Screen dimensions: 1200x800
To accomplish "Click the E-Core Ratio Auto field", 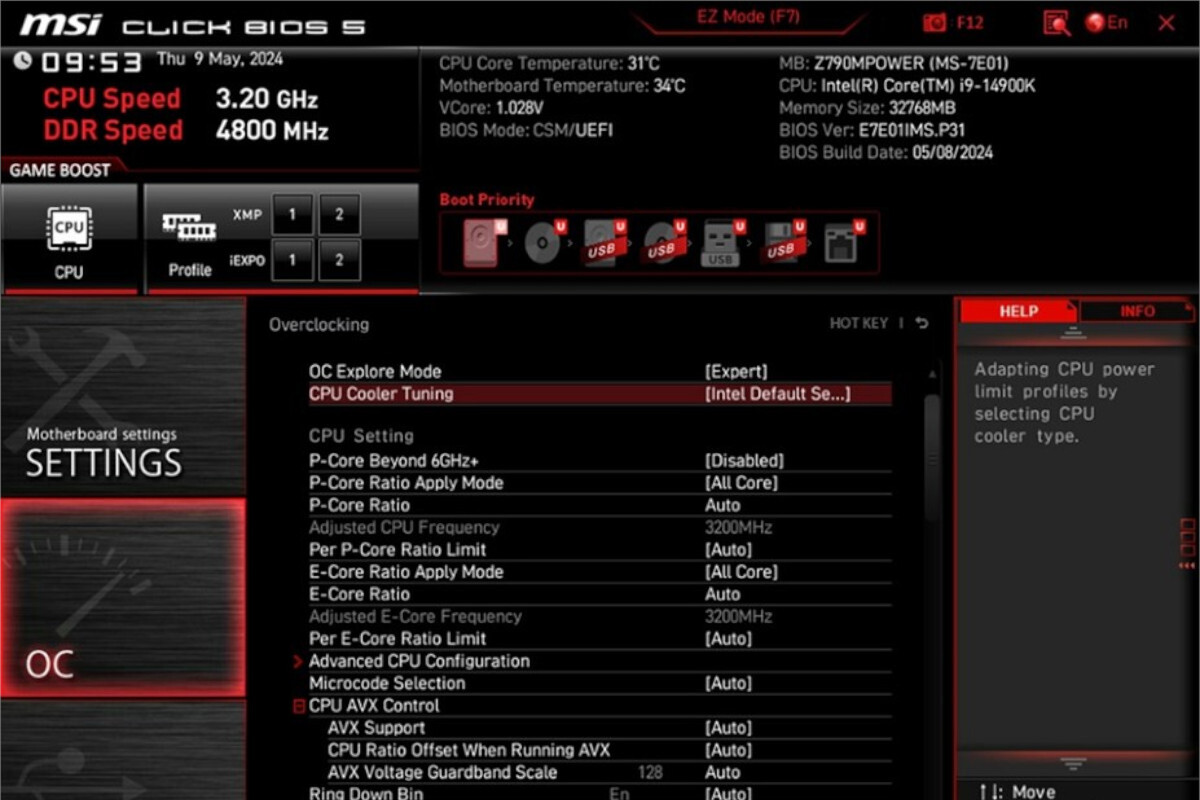I will click(722, 594).
